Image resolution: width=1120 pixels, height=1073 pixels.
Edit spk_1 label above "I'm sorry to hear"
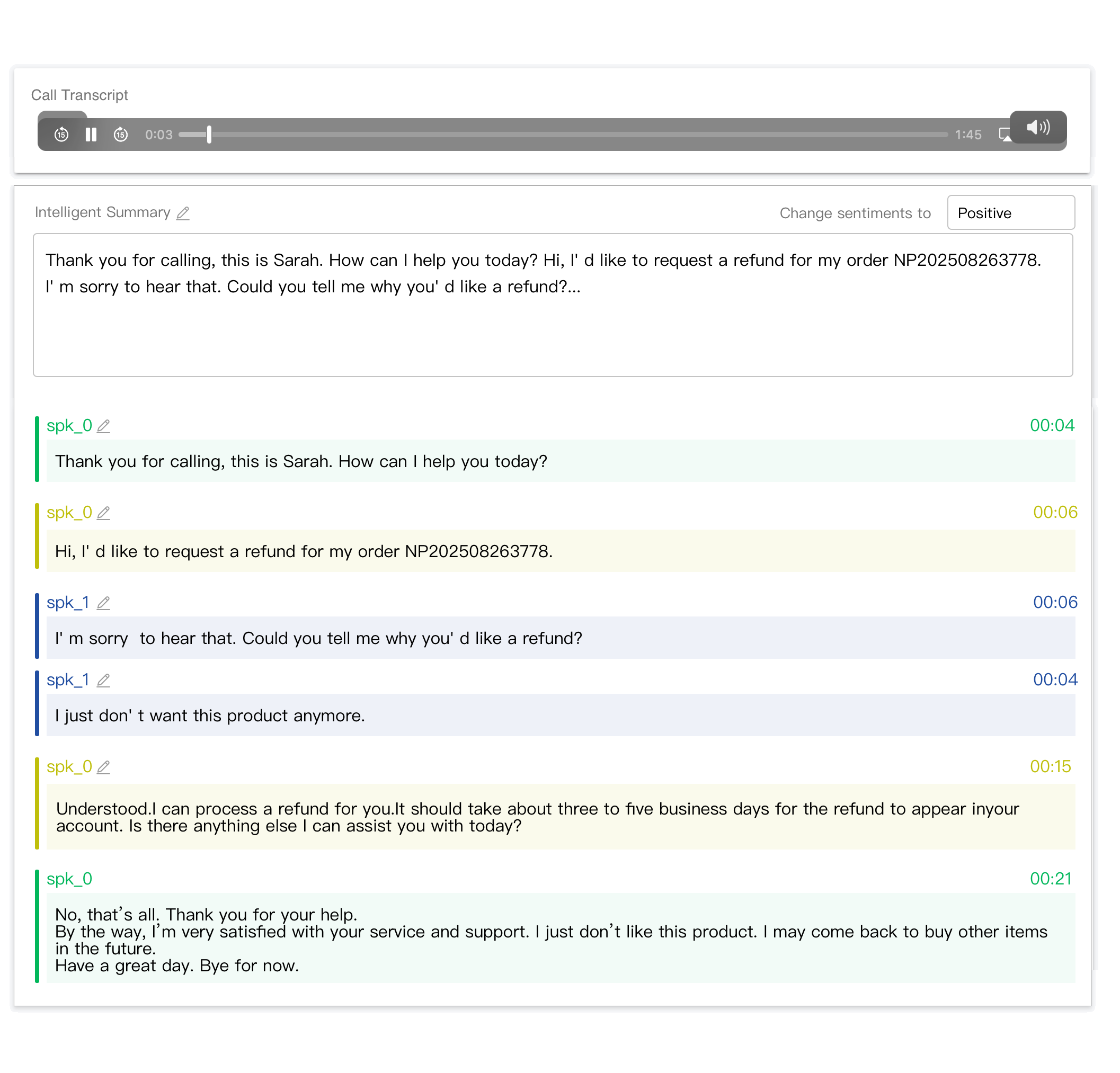click(103, 603)
